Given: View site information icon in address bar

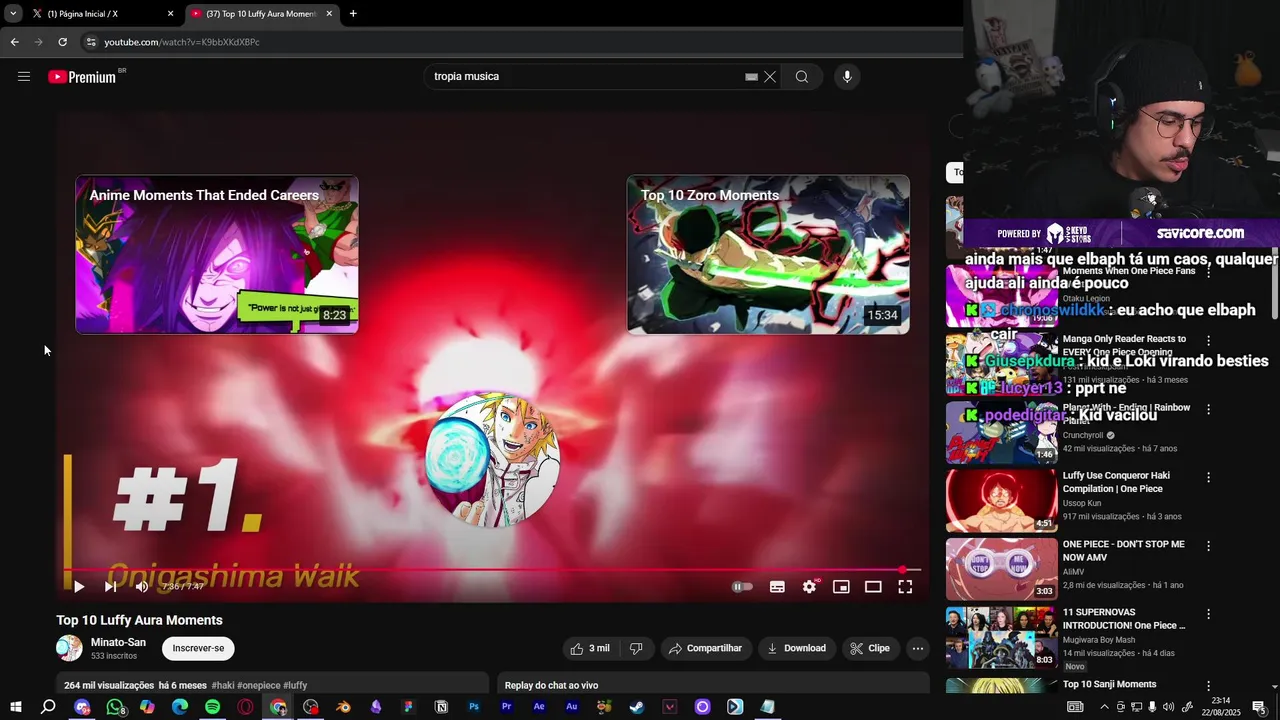Looking at the screenshot, I should (91, 42).
